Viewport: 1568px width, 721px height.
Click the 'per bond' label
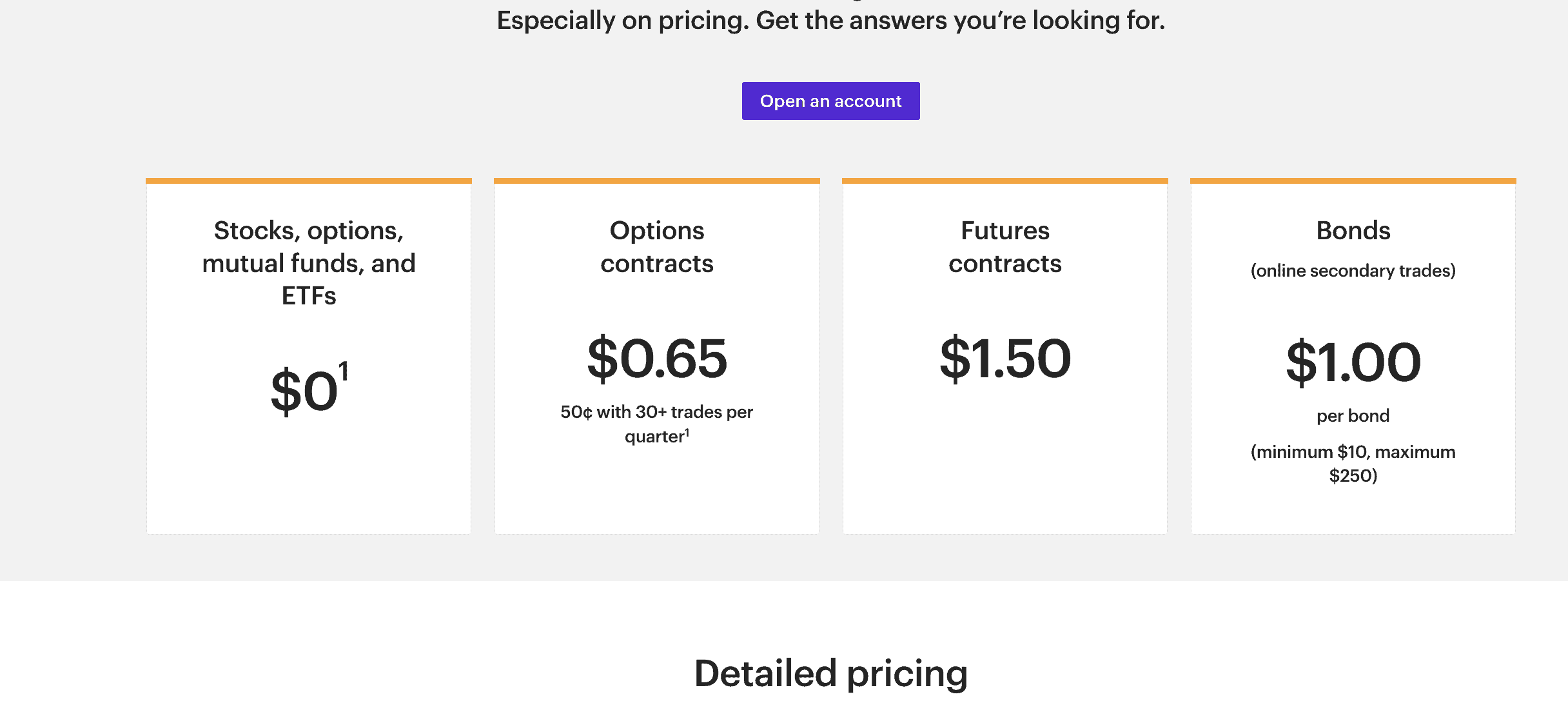point(1353,416)
